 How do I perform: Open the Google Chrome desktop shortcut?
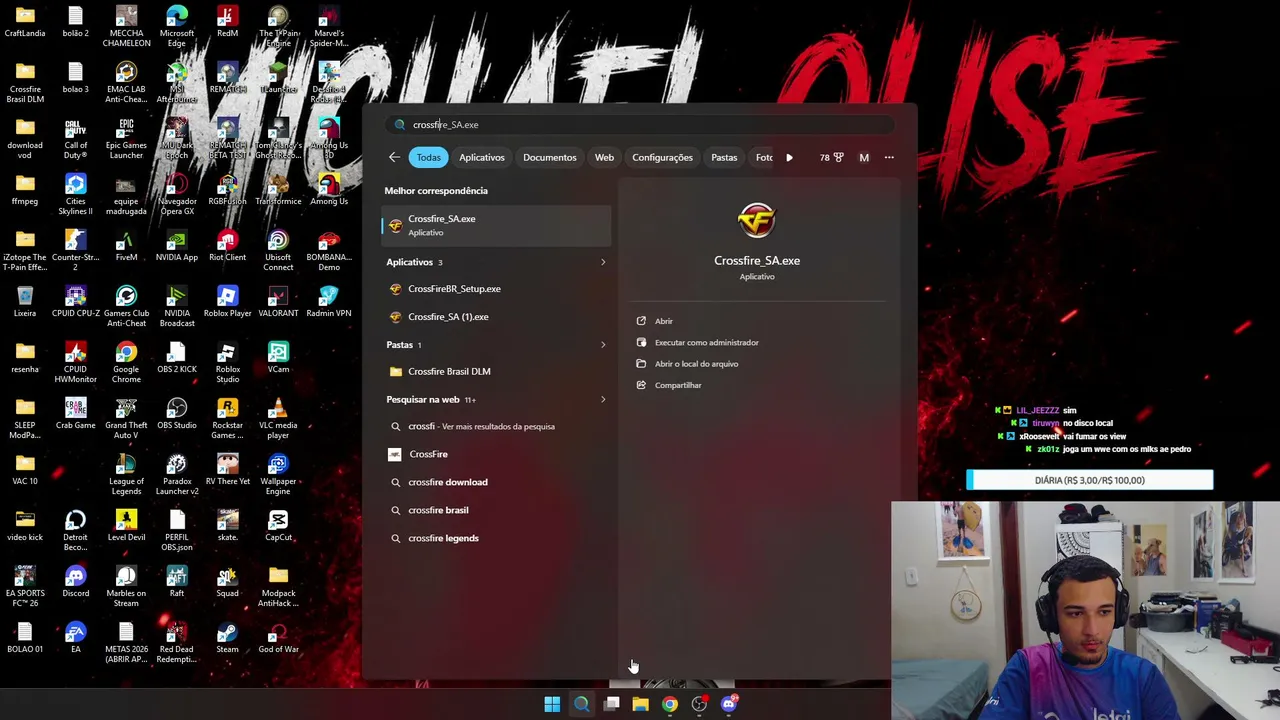pyautogui.click(x=126, y=363)
